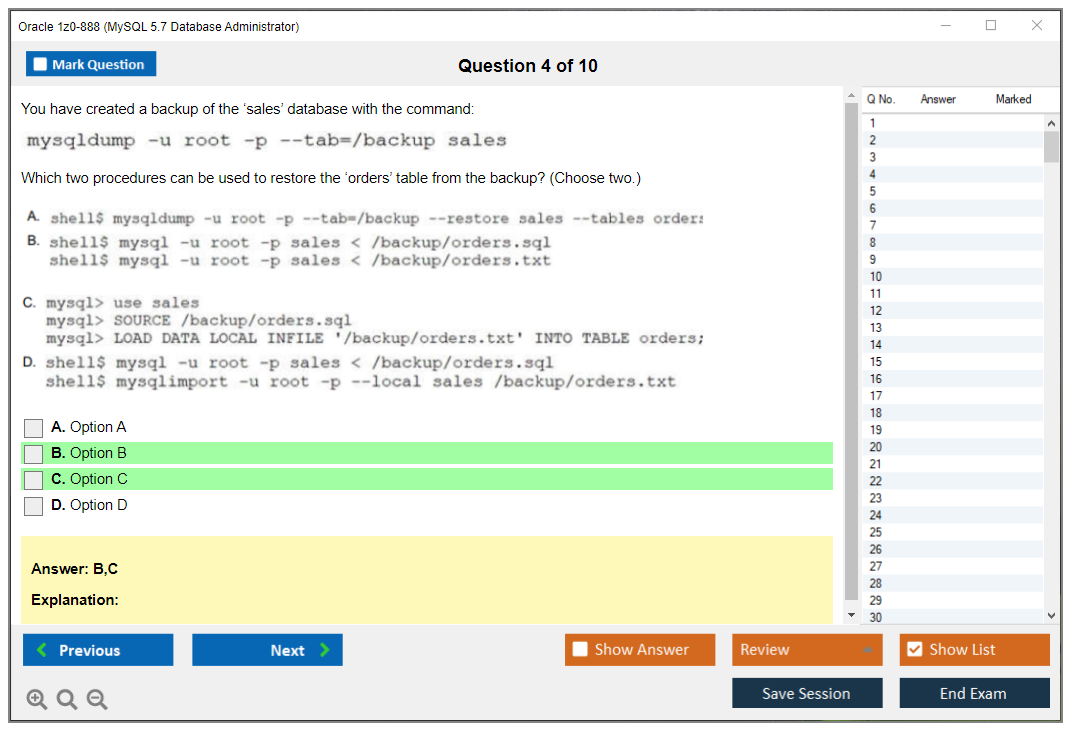Select the Option A checkbox
The width and height of the screenshot is (1075, 735).
tap(34, 428)
